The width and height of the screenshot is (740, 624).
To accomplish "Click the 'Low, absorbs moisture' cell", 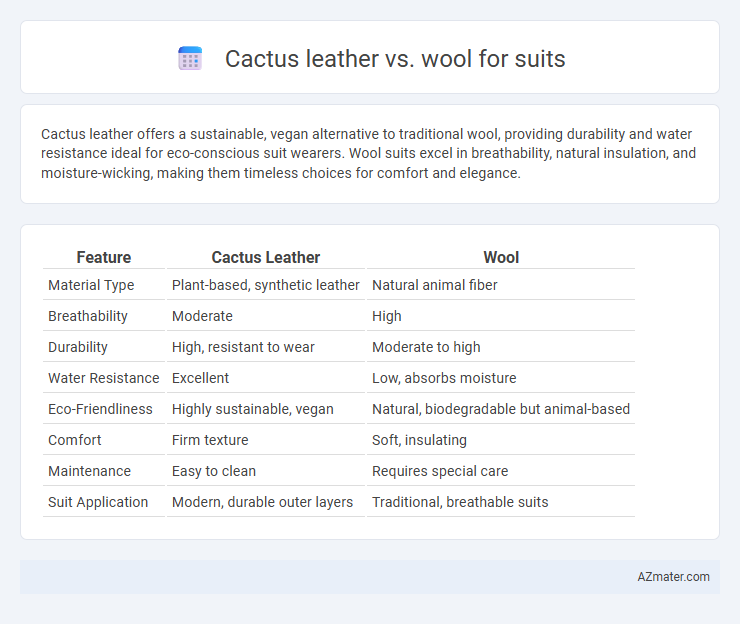I will (x=444, y=378).
